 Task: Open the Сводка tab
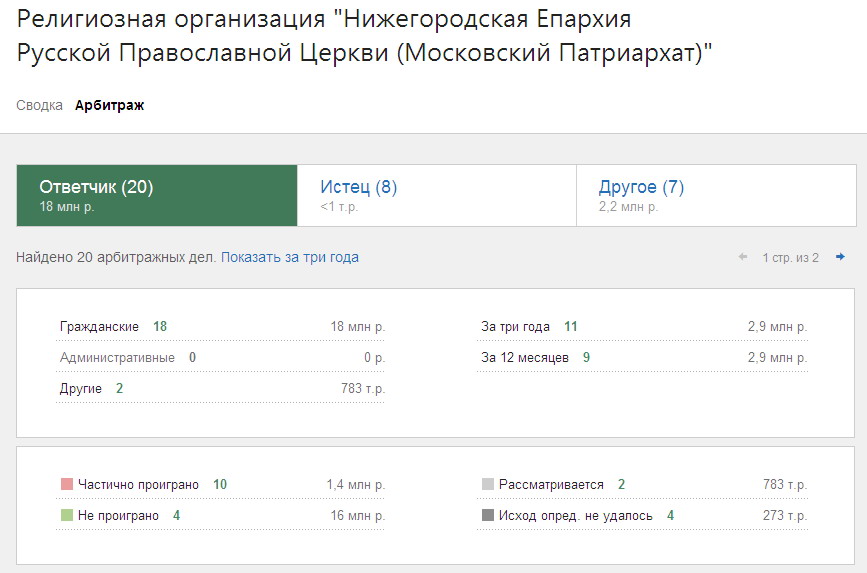39,105
